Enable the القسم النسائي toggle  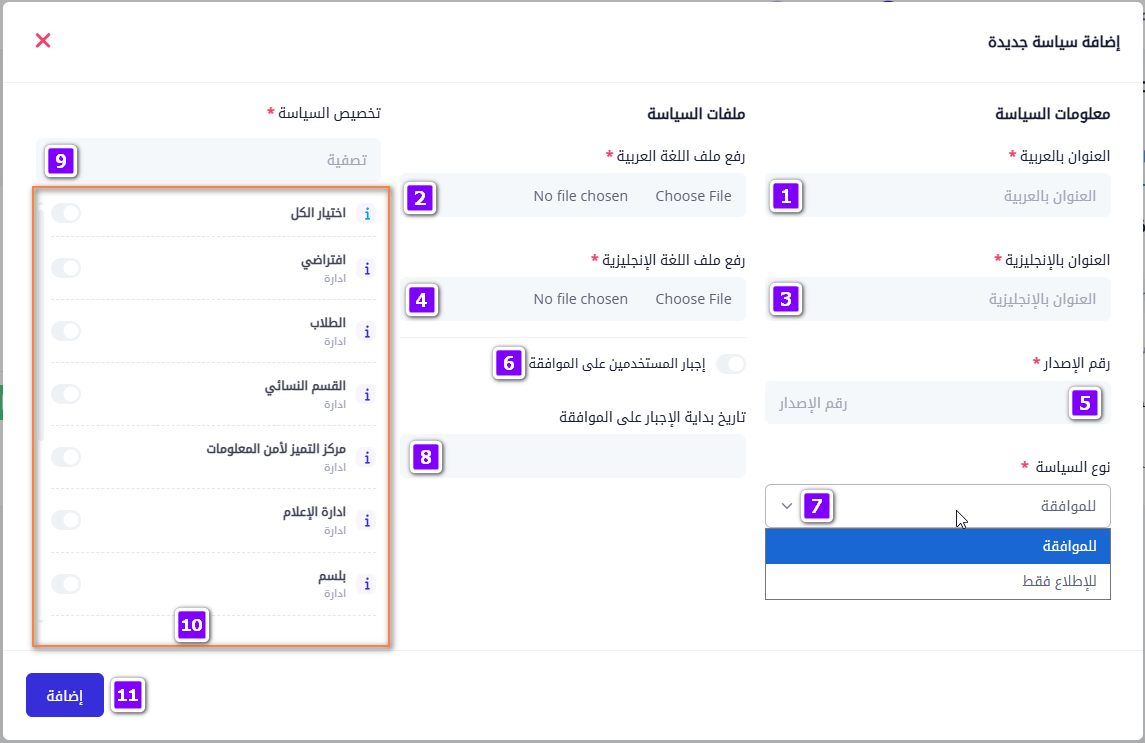point(66,394)
